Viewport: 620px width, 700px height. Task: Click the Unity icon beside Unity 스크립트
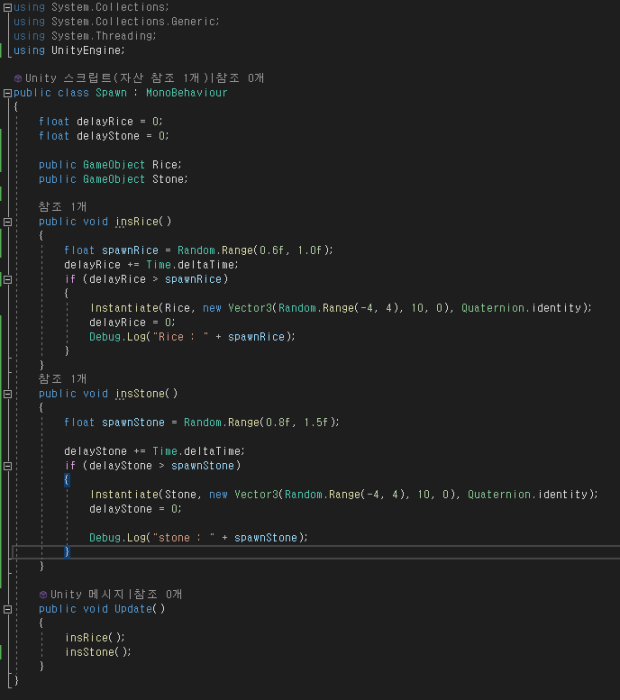pos(18,78)
